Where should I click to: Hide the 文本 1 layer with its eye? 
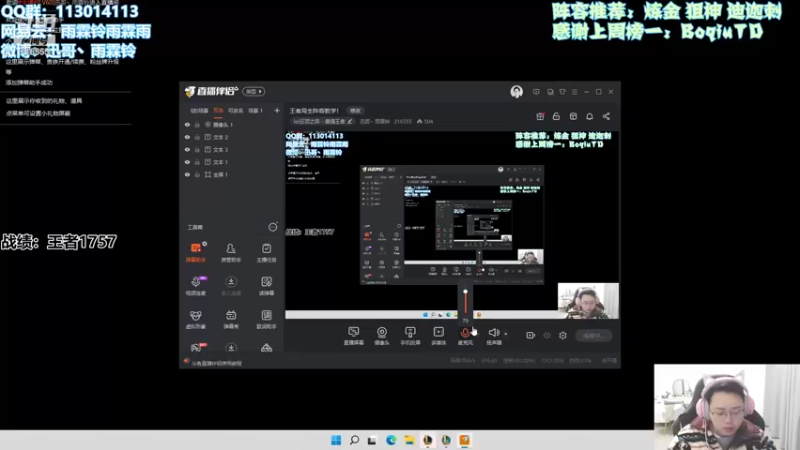(x=187, y=162)
